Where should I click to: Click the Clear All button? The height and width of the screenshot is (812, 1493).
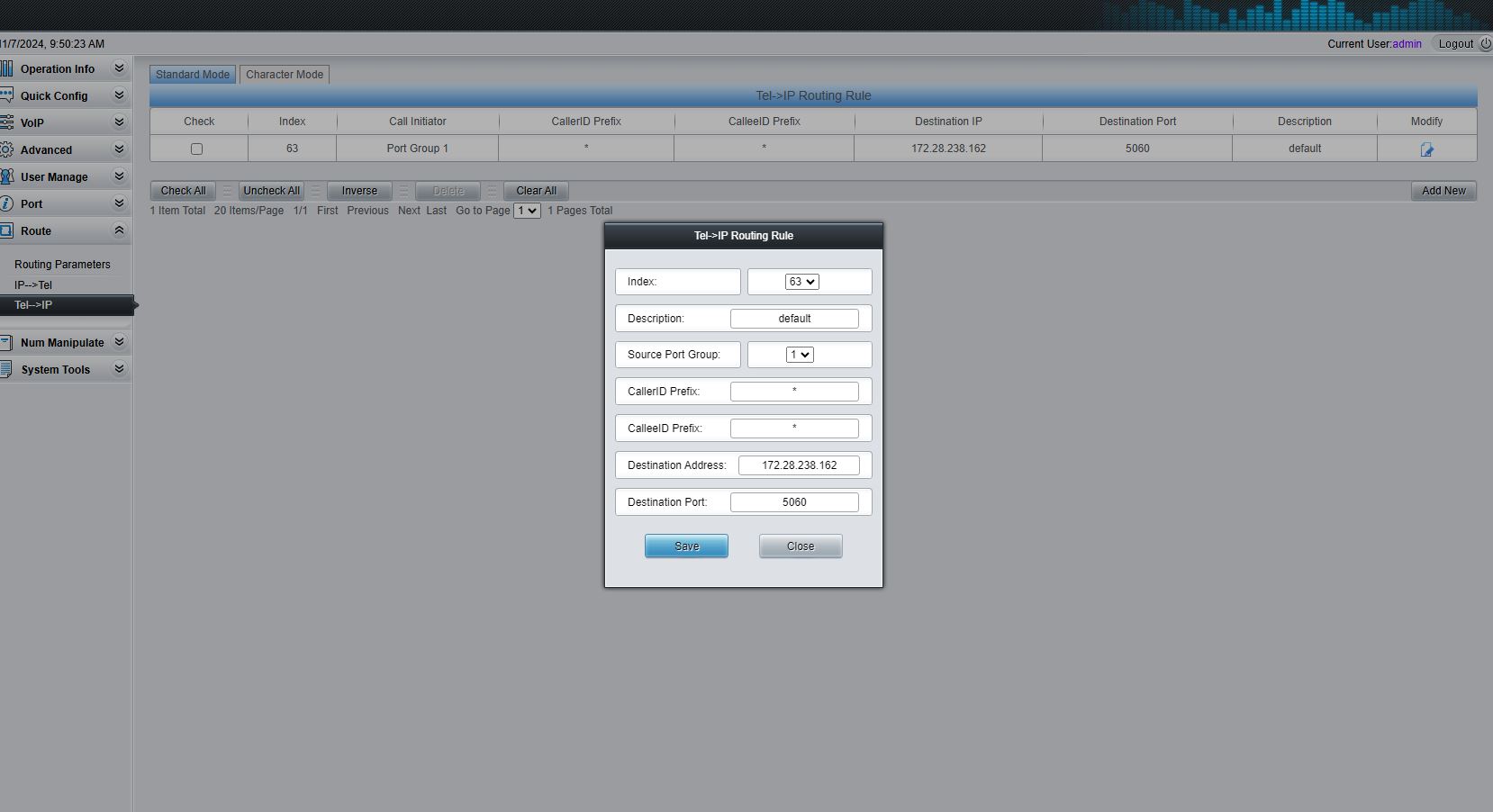click(536, 191)
